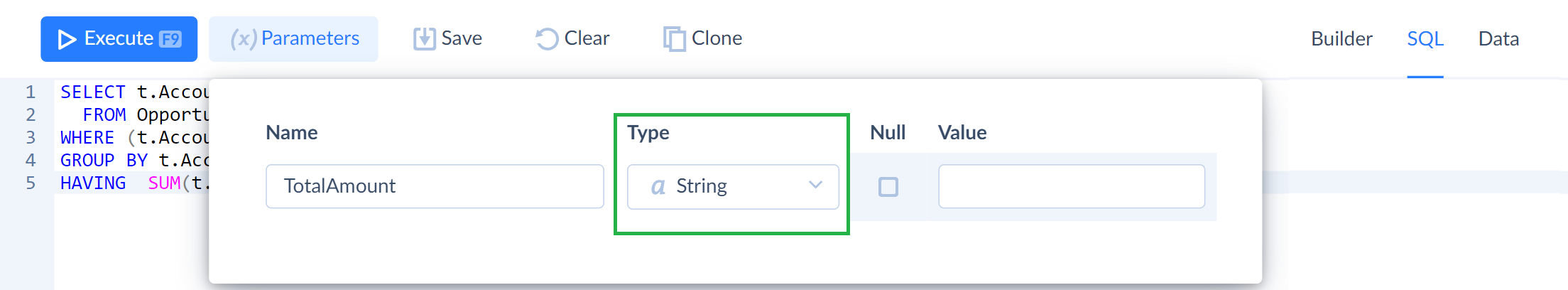This screenshot has height=290, width=1568.
Task: Open the Data tab
Action: click(x=1498, y=38)
